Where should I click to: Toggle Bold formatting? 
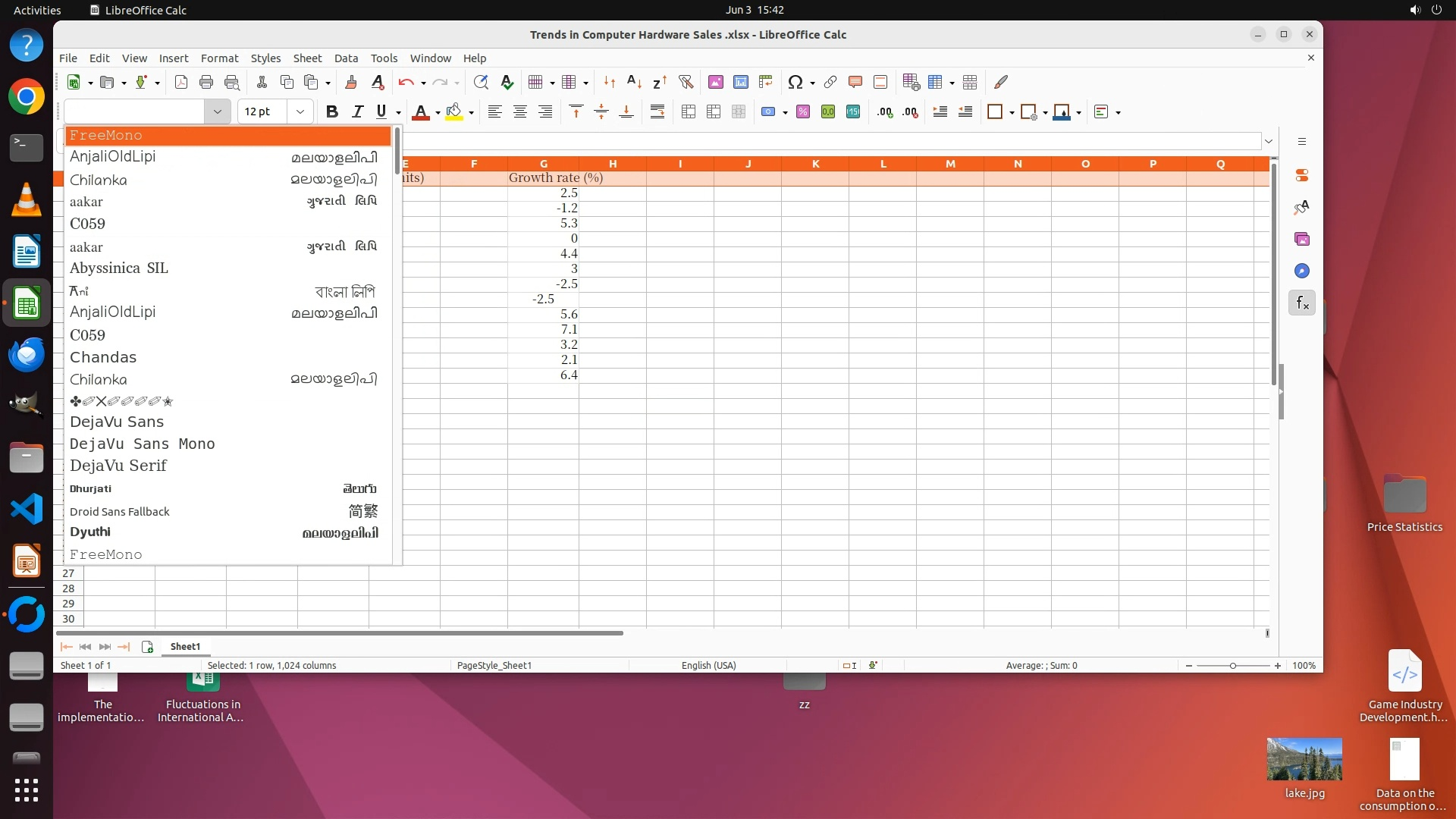(331, 112)
